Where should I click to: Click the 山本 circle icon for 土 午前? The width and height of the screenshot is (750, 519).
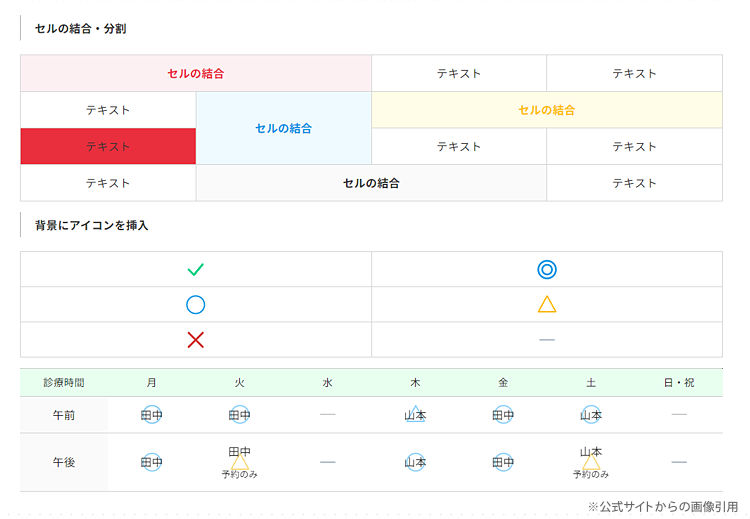[591, 415]
